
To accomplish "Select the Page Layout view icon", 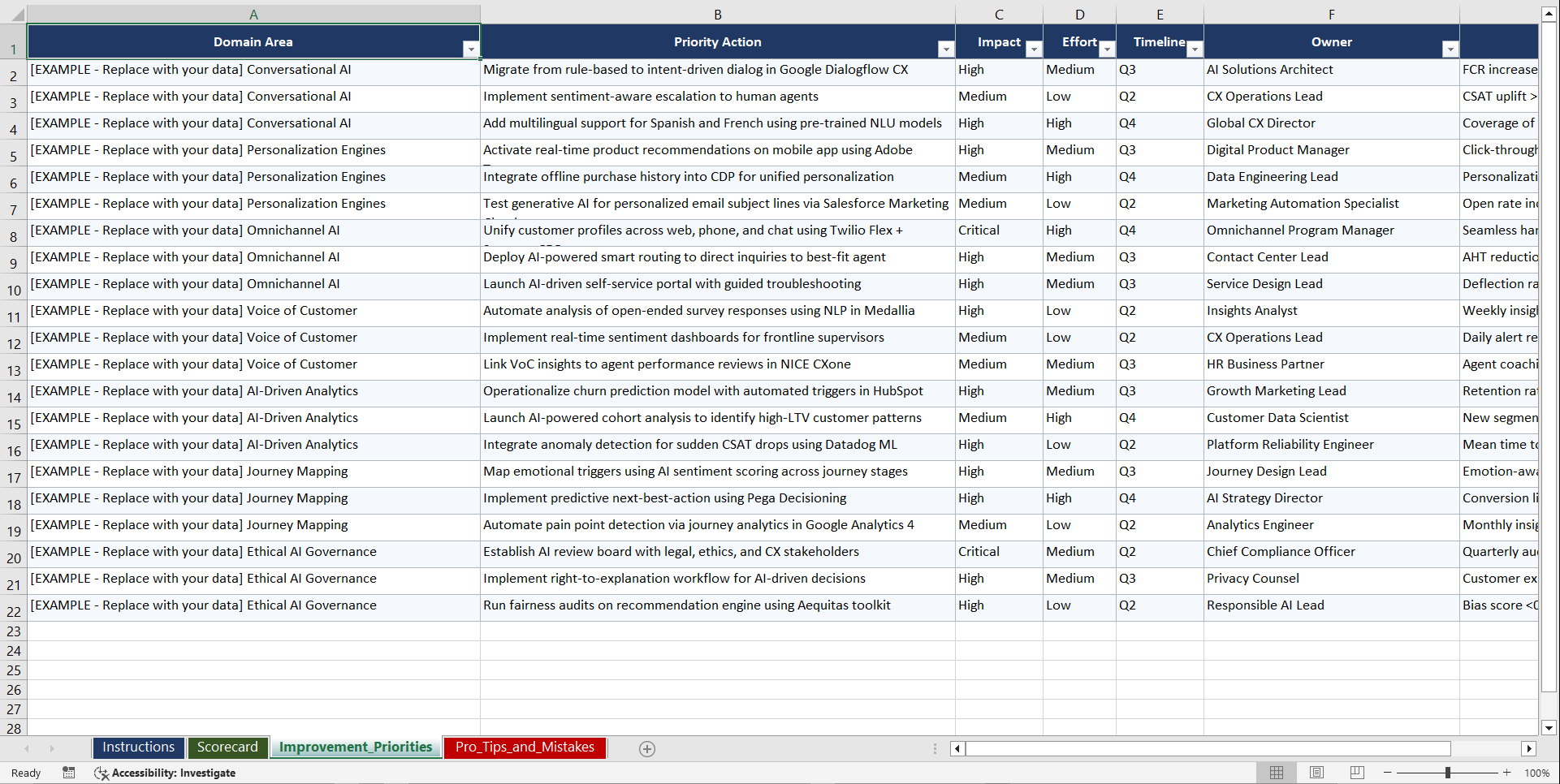I will point(1316,772).
